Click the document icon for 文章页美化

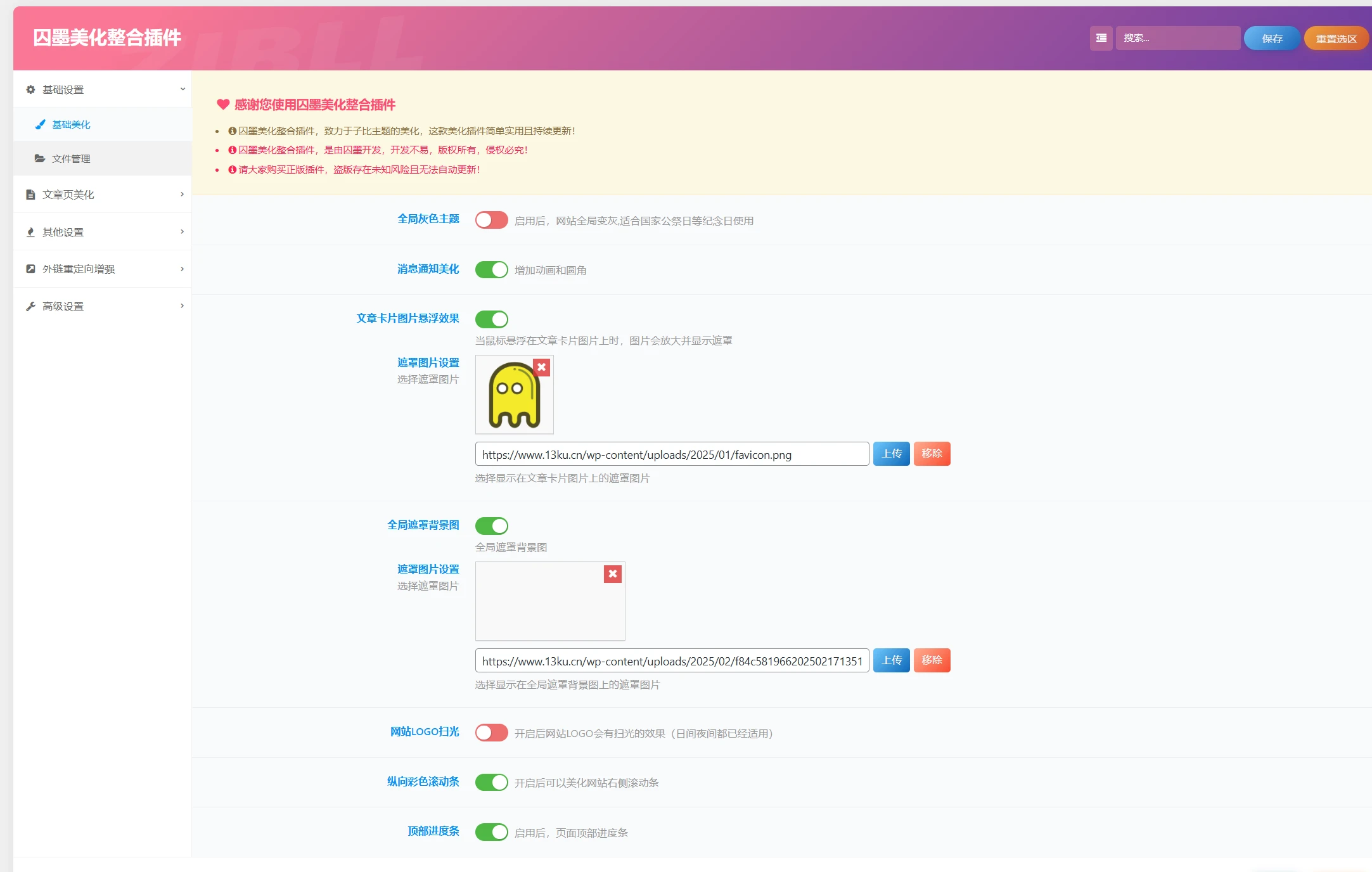pyautogui.click(x=30, y=195)
